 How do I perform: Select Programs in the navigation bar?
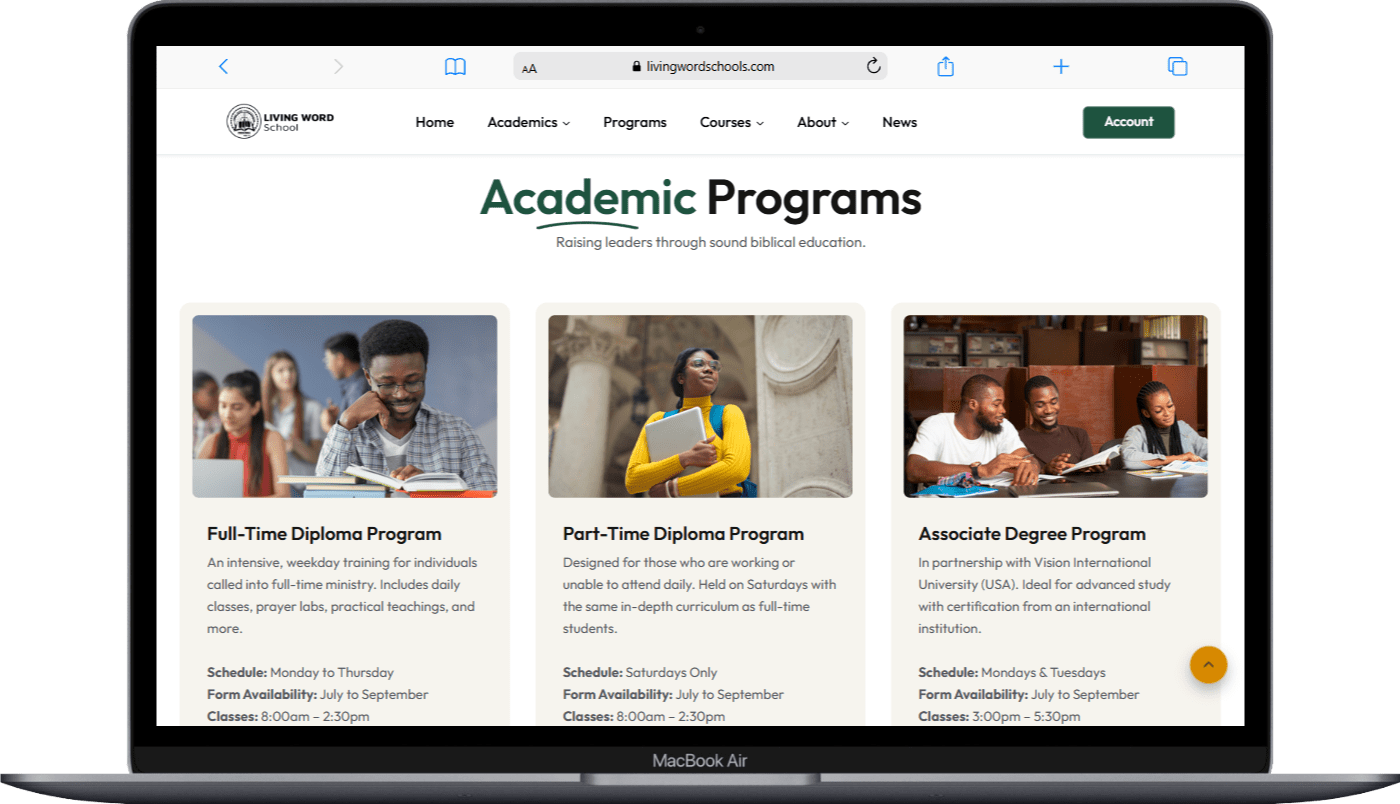tap(634, 122)
